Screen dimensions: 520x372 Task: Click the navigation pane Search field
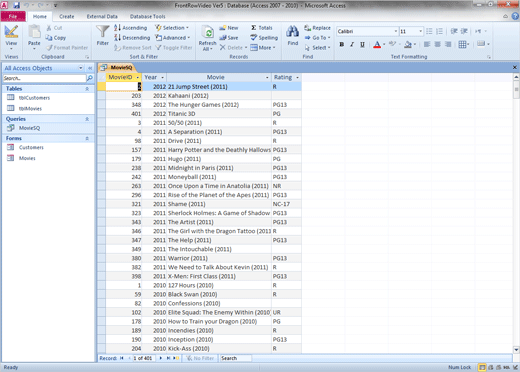coord(44,78)
